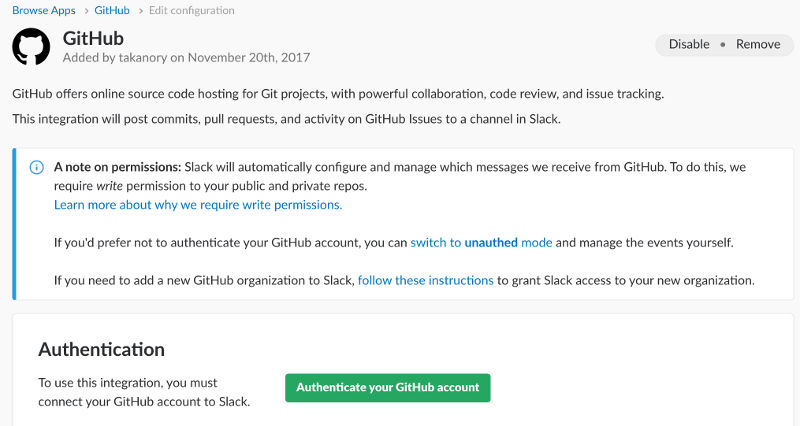Switch to unauthed mode link

pos(481,242)
